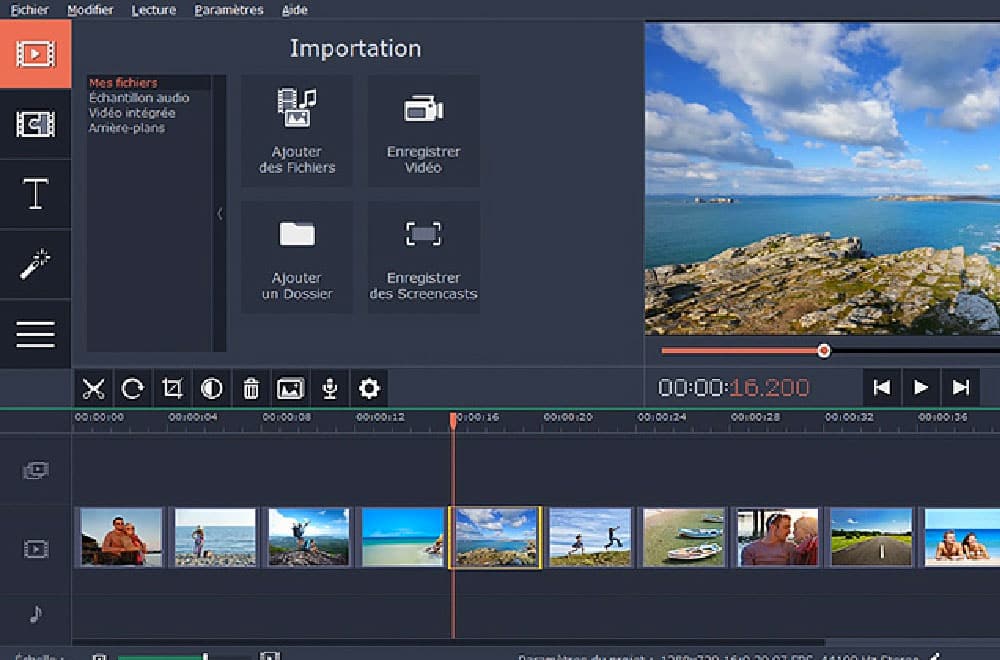Viewport: 1000px width, 660px height.
Task: Open the Color Adjustments tool
Action: [x=211, y=388]
